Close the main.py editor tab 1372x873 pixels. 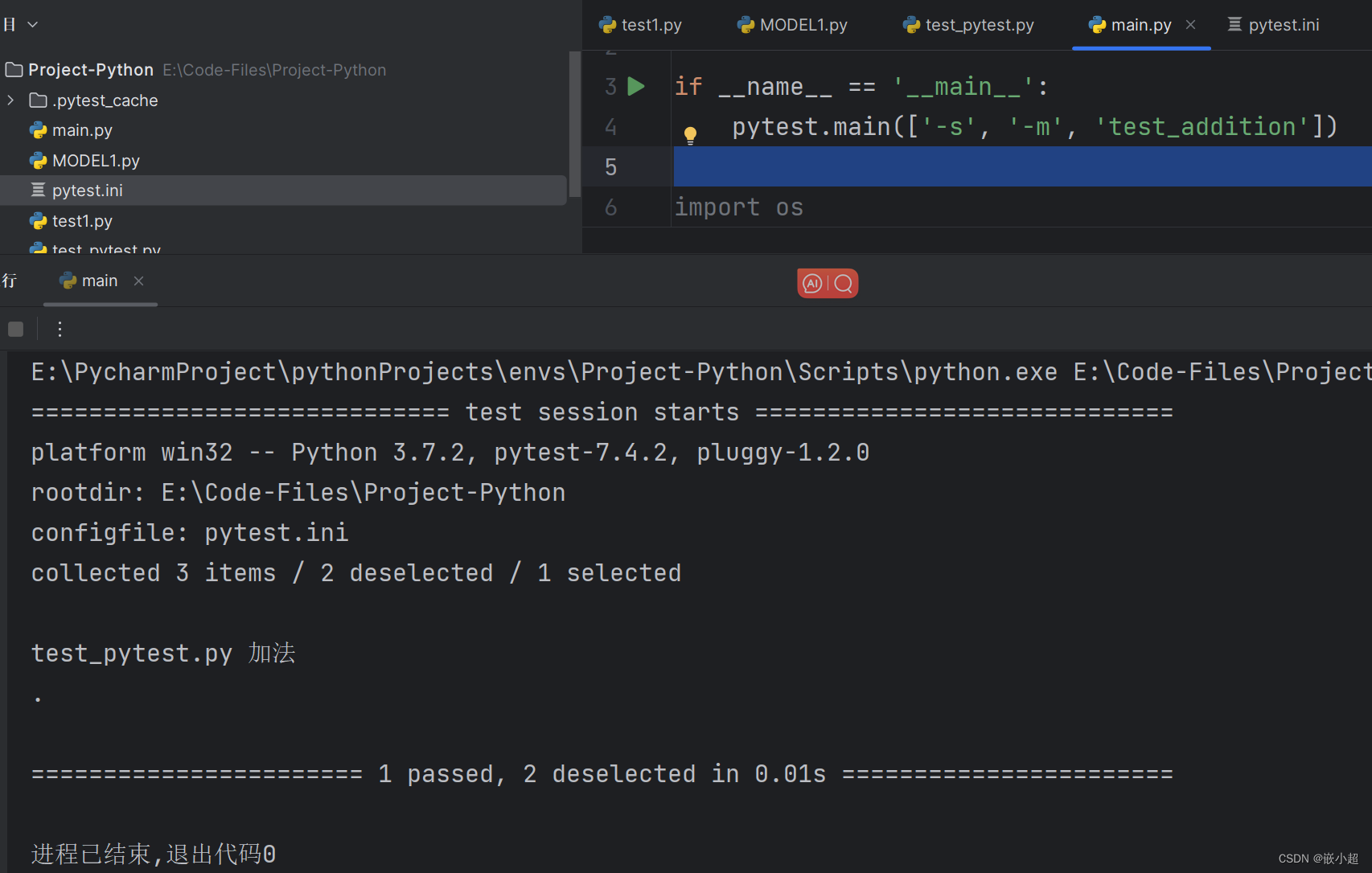(1191, 25)
